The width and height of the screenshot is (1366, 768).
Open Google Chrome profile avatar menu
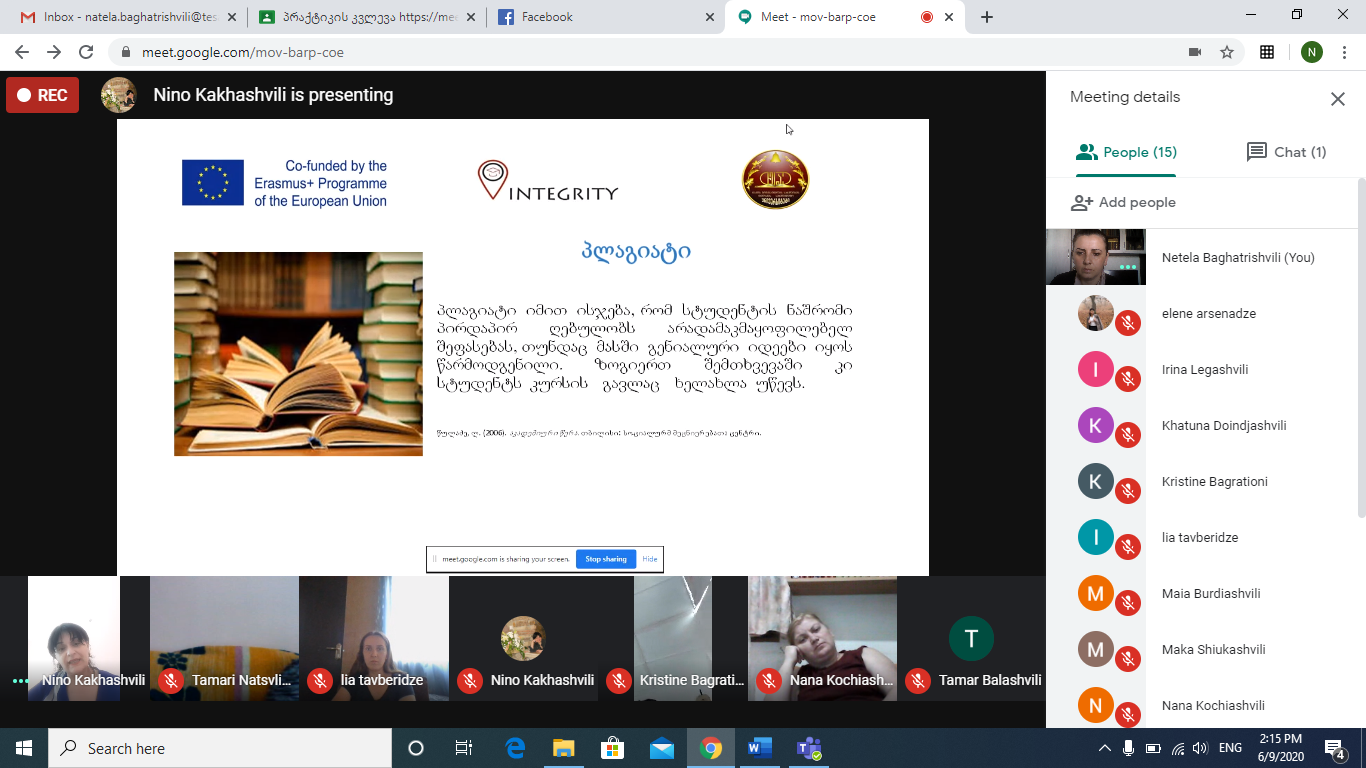[1311, 52]
